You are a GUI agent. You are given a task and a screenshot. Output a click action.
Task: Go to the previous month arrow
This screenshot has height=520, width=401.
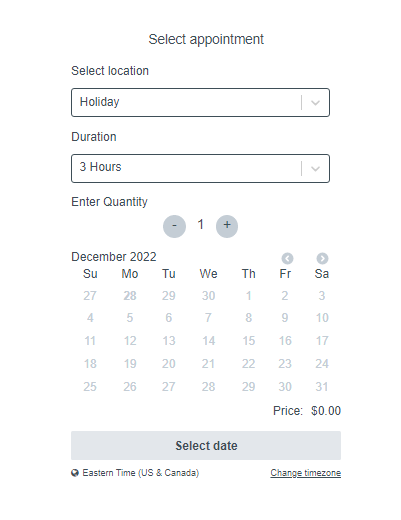coord(287,258)
